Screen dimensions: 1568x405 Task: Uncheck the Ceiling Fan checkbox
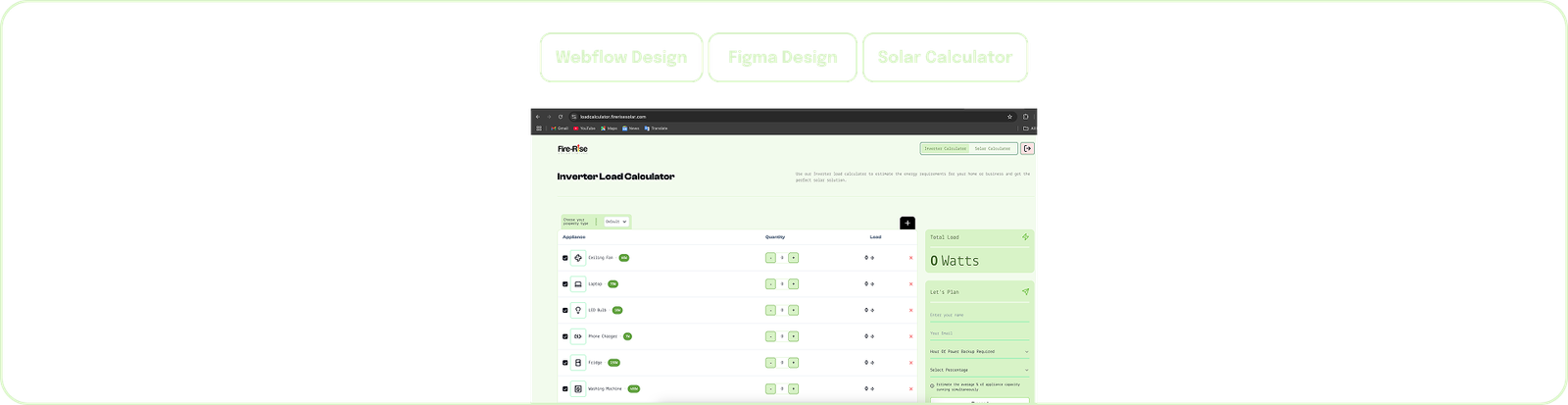pyautogui.click(x=564, y=259)
